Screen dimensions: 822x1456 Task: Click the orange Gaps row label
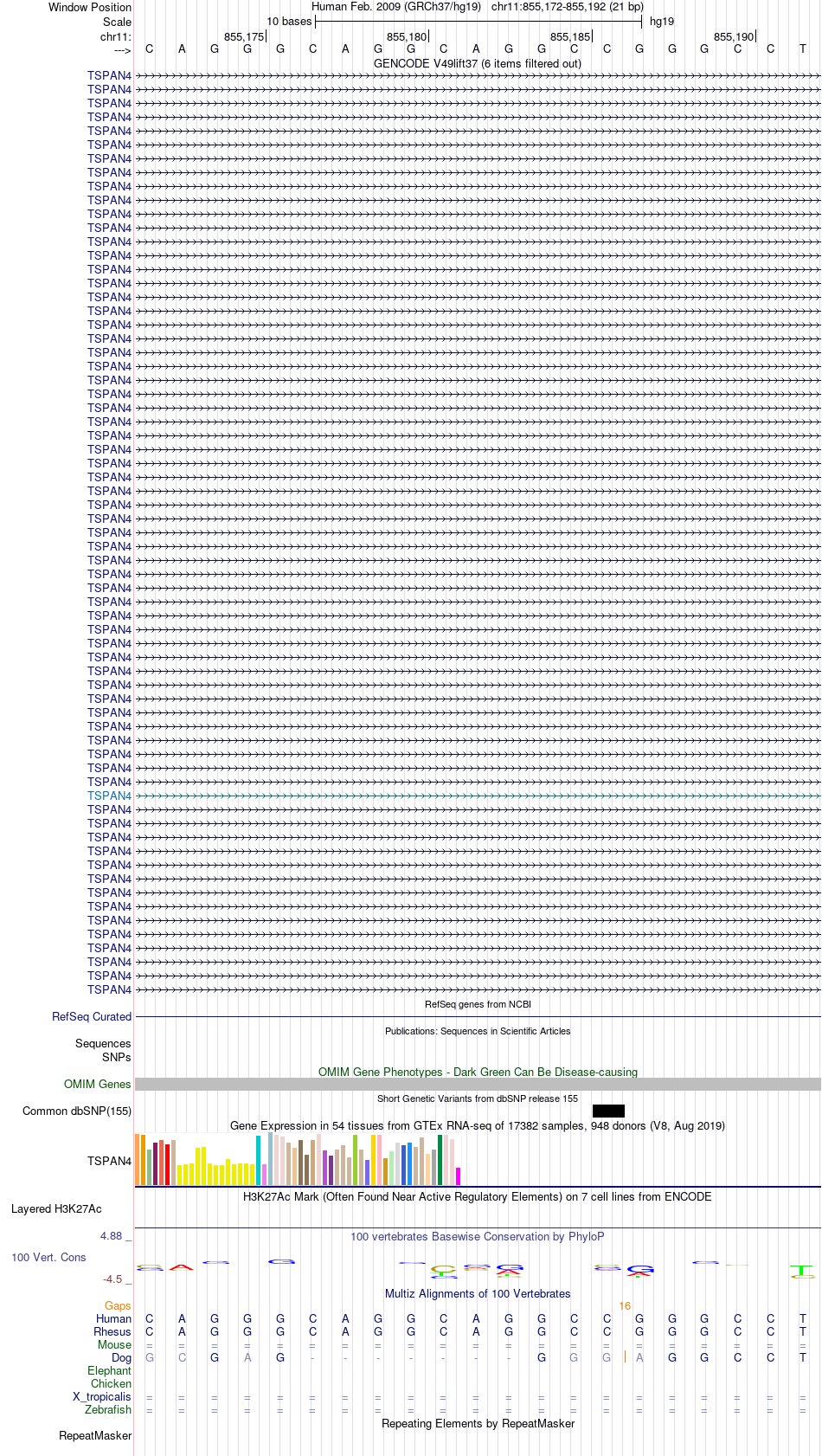(x=118, y=1305)
